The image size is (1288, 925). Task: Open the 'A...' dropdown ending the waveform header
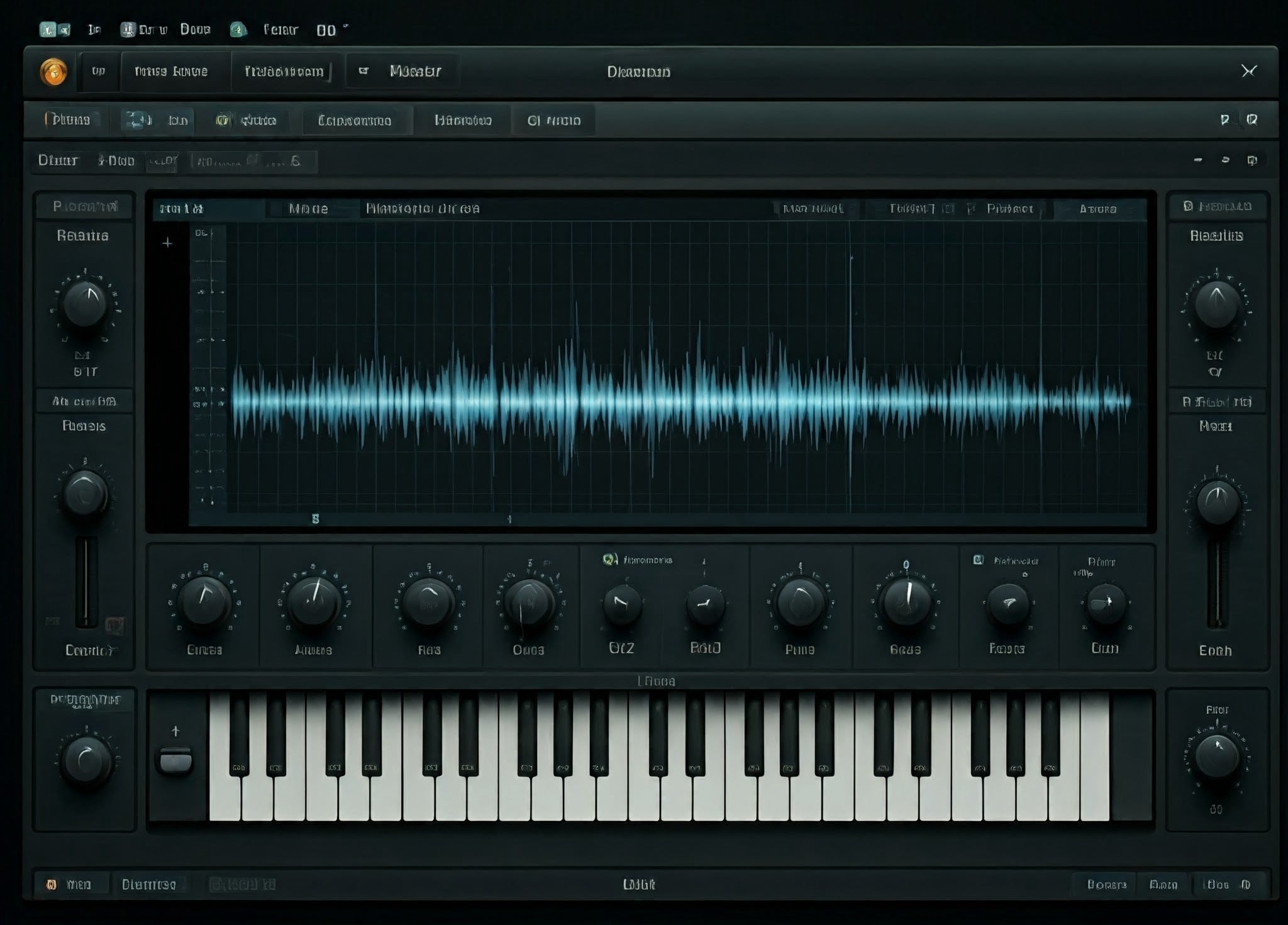click(1099, 208)
